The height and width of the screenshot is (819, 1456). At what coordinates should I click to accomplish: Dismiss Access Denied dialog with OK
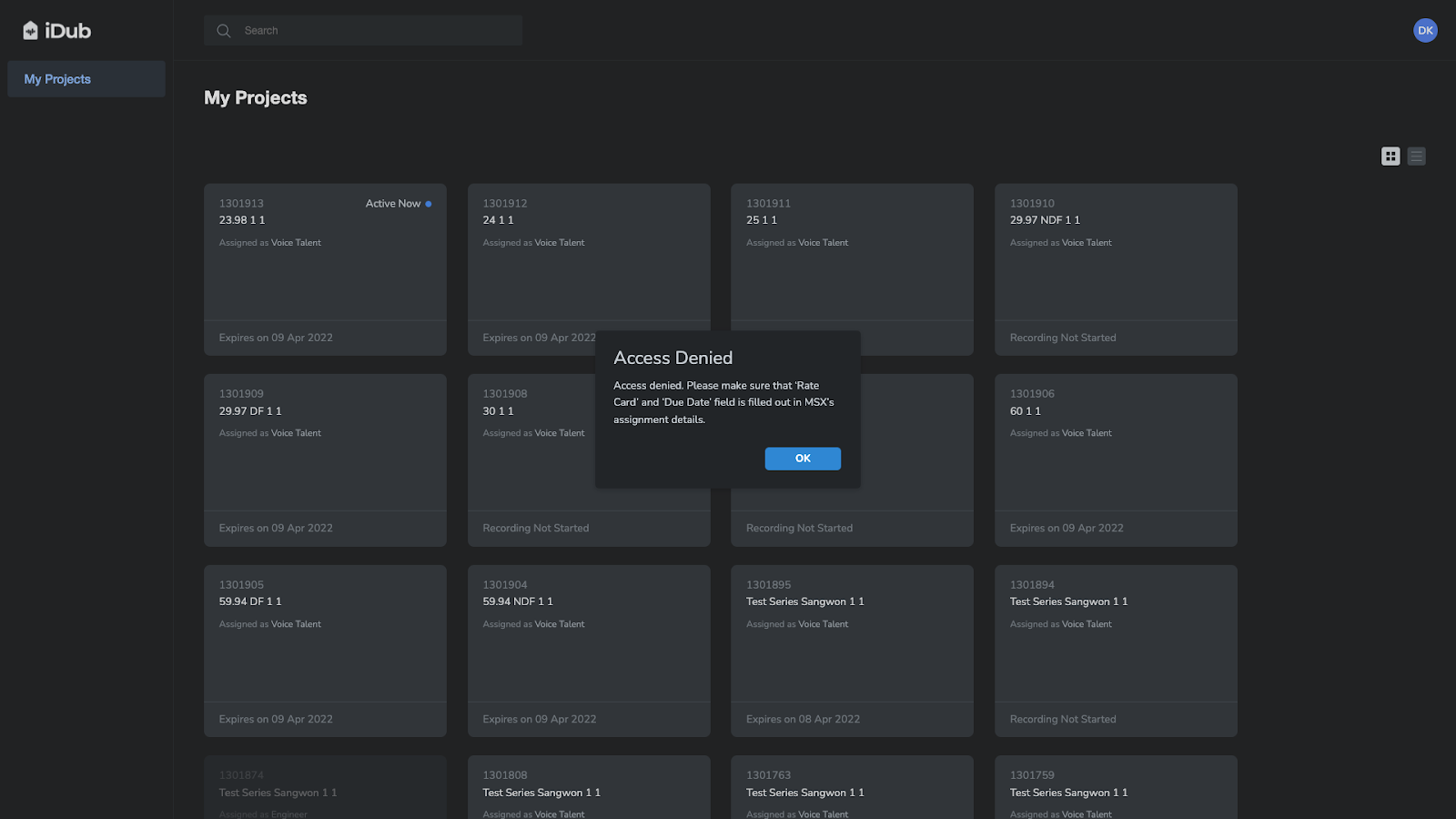coord(803,459)
